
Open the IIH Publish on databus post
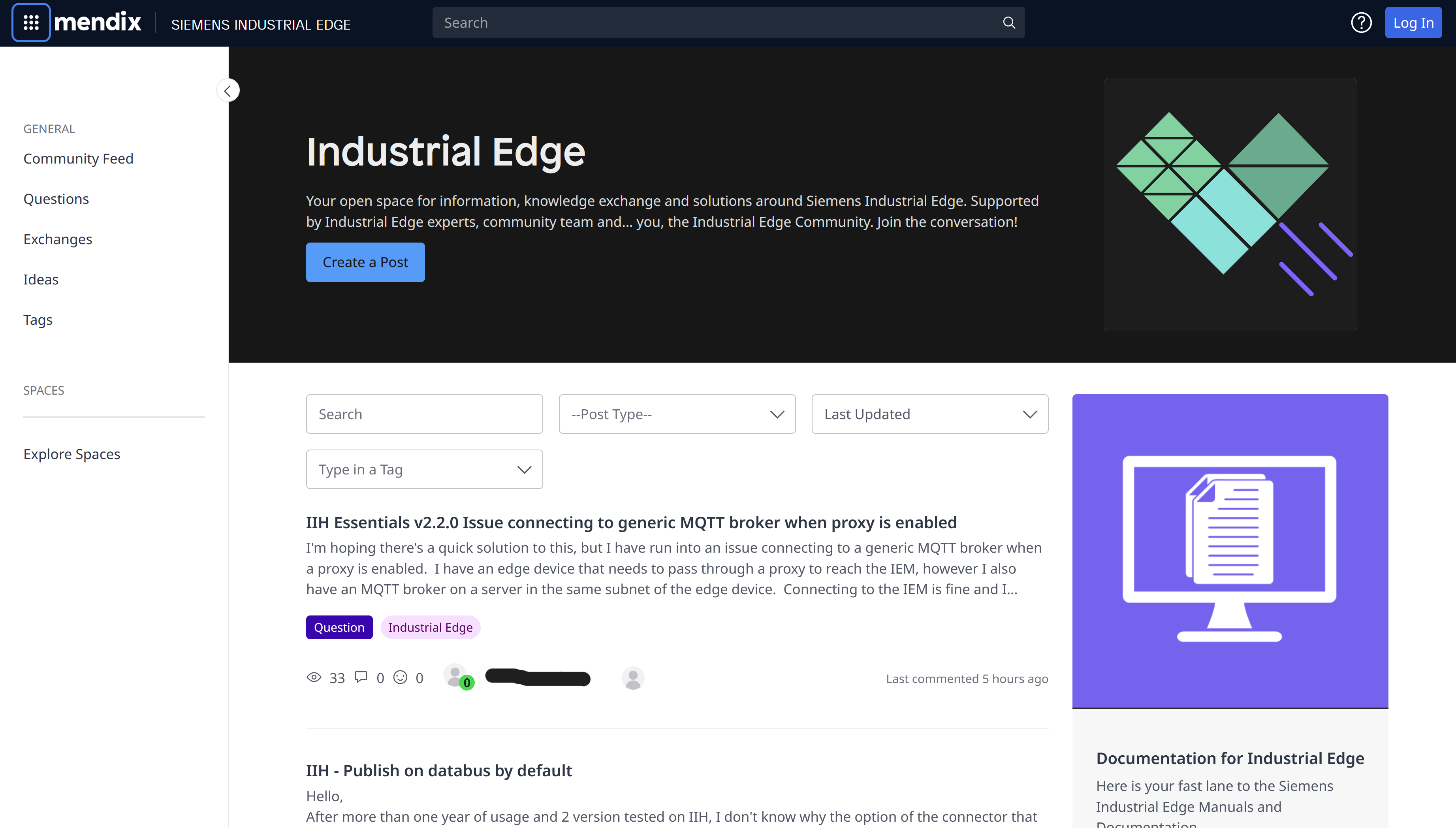coord(438,770)
